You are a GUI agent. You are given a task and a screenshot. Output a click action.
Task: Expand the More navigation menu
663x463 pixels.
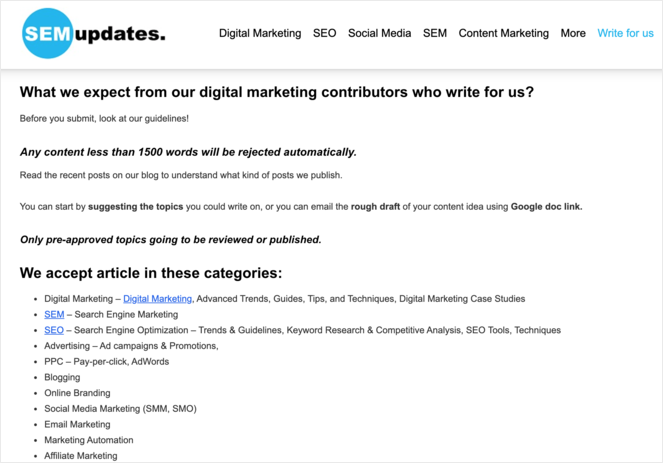pos(573,33)
